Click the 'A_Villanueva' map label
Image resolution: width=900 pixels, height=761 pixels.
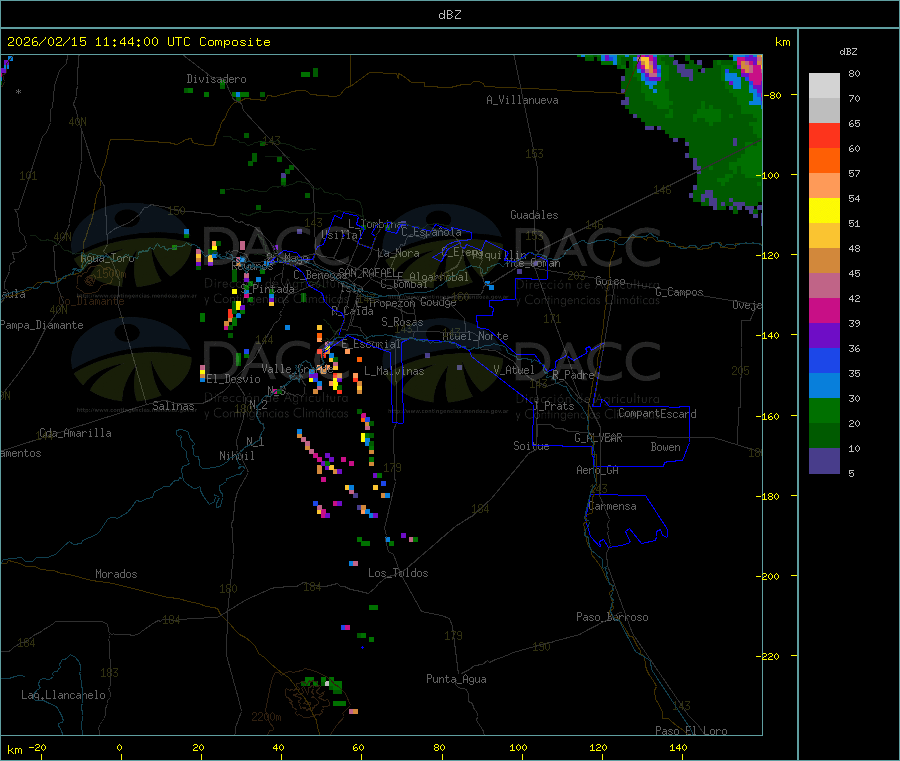[x=522, y=100]
